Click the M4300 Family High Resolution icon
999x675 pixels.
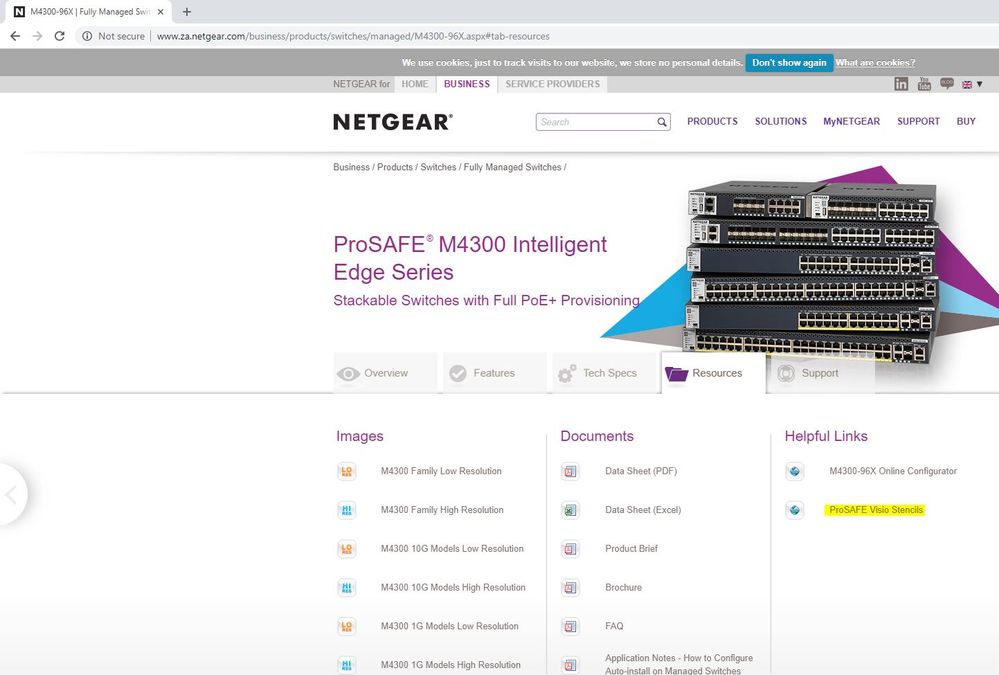(x=346, y=510)
